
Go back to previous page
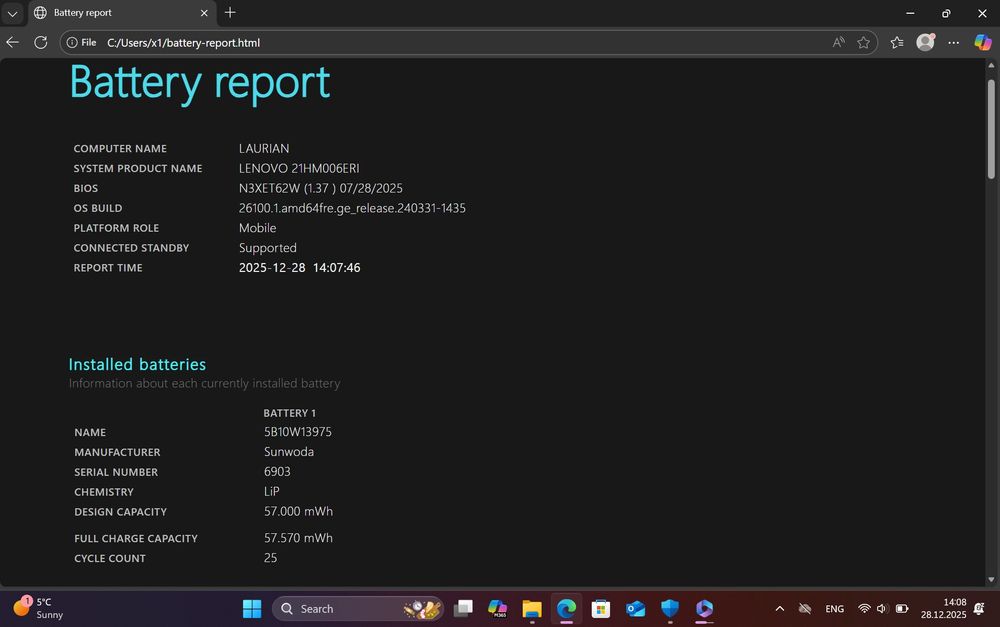[x=13, y=43]
